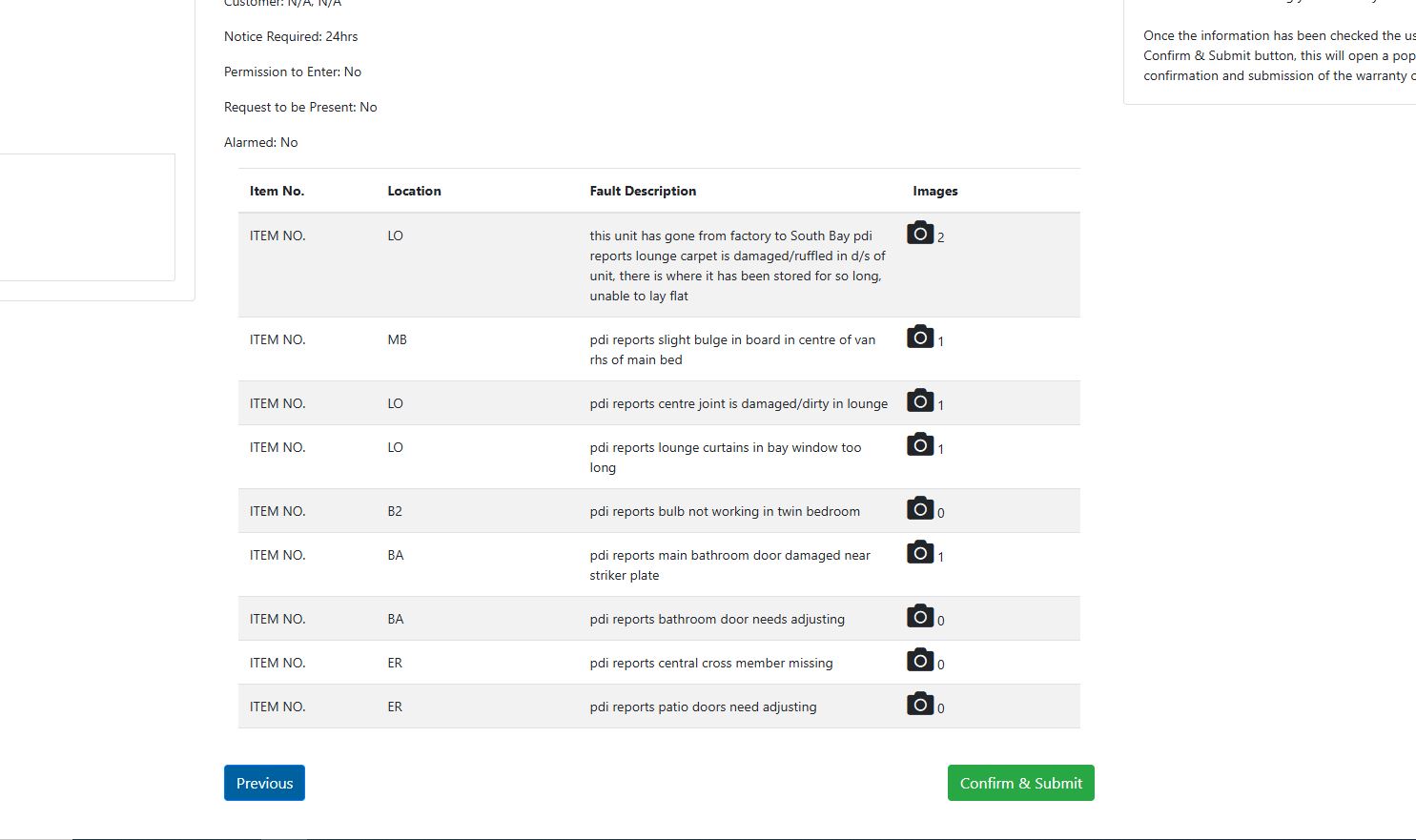
Task: Click camera icon for twin bedroom bulb
Action: pyautogui.click(x=919, y=509)
